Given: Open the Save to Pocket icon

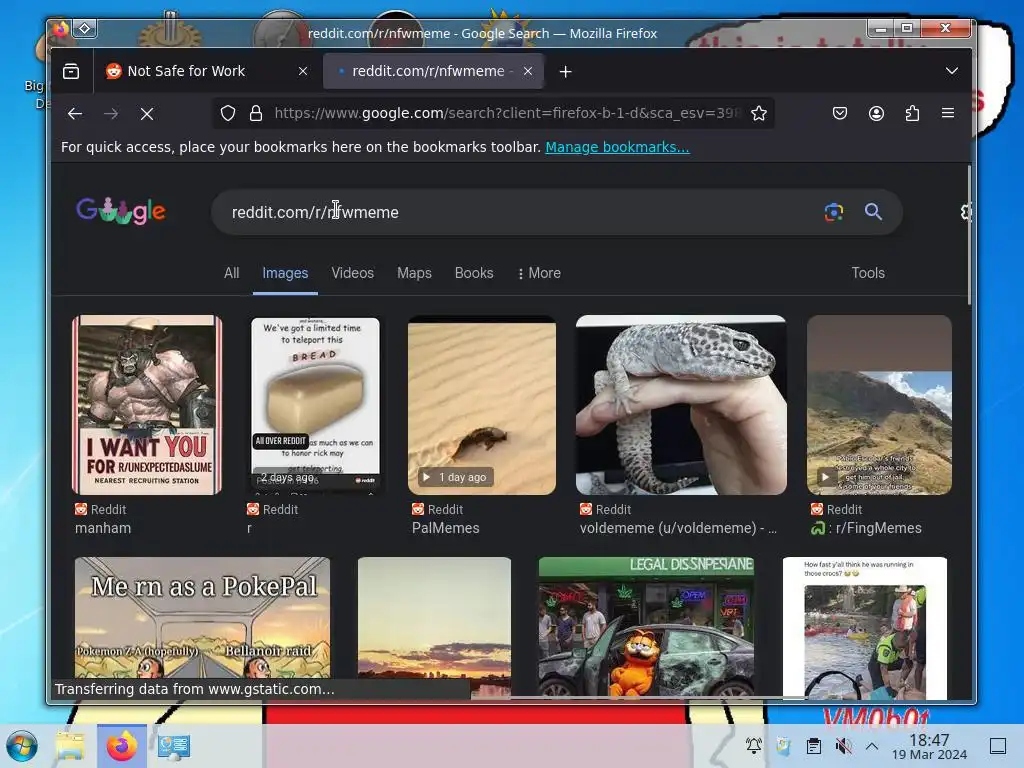Looking at the screenshot, I should 840,114.
